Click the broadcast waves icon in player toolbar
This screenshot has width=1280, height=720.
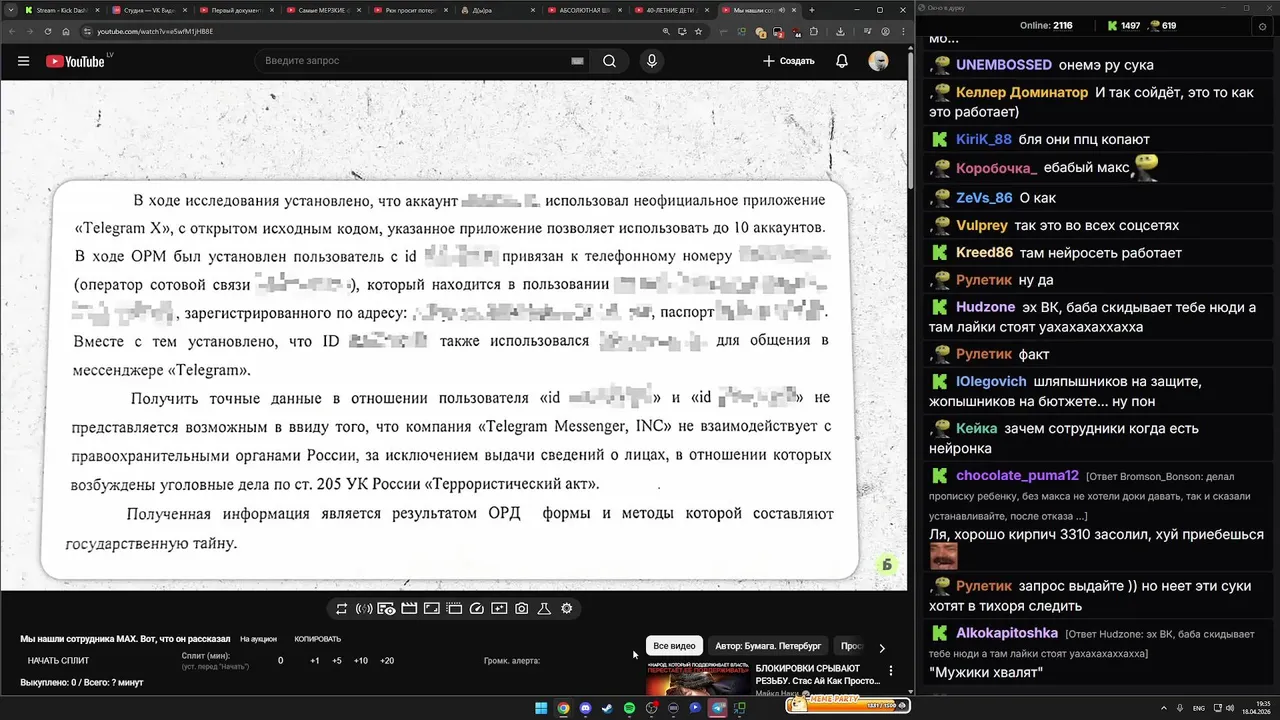click(364, 608)
